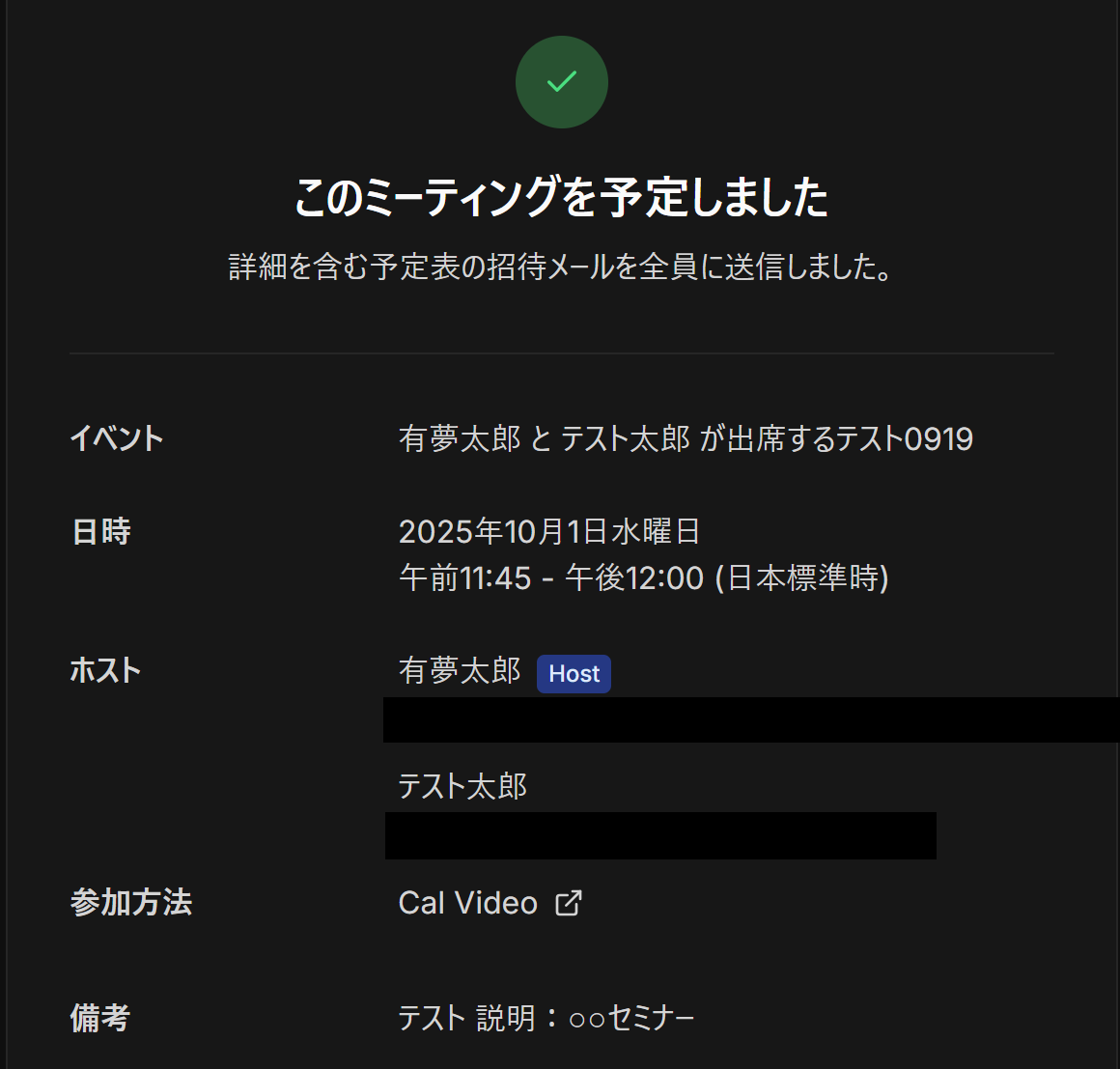Screen dimensions: 1120x1069
Task: Click the redacted email under 有夢太郎
Action: click(750, 719)
